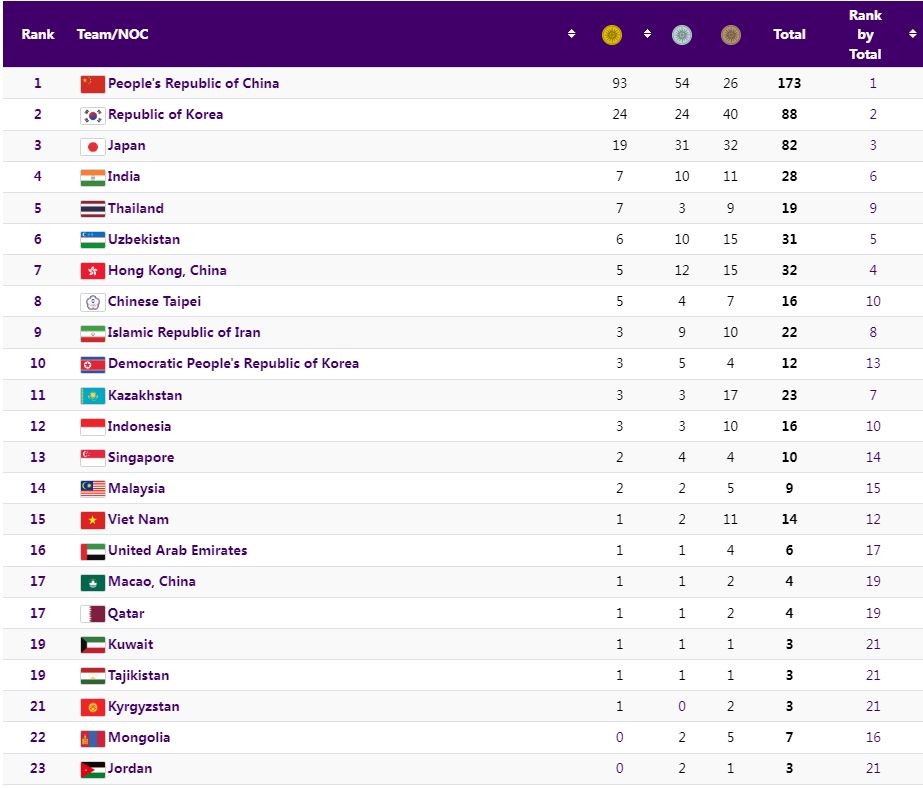Viewport: 923px width, 788px height.
Task: Select Japan's flag icon
Action: [x=92, y=146]
